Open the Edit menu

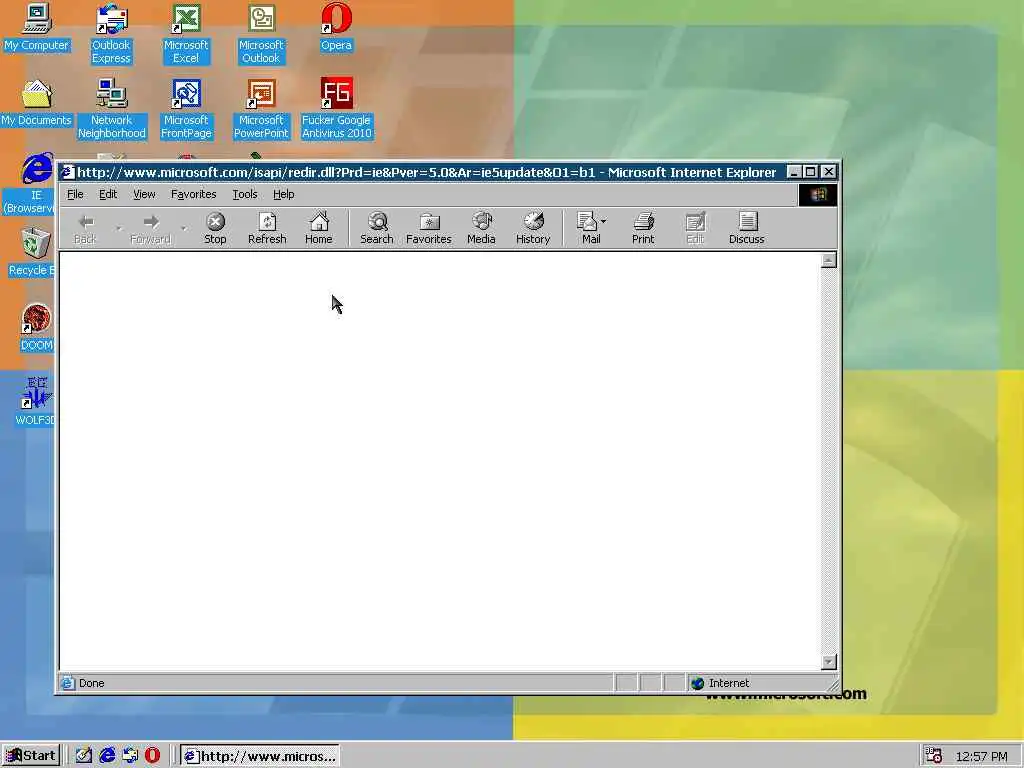108,194
